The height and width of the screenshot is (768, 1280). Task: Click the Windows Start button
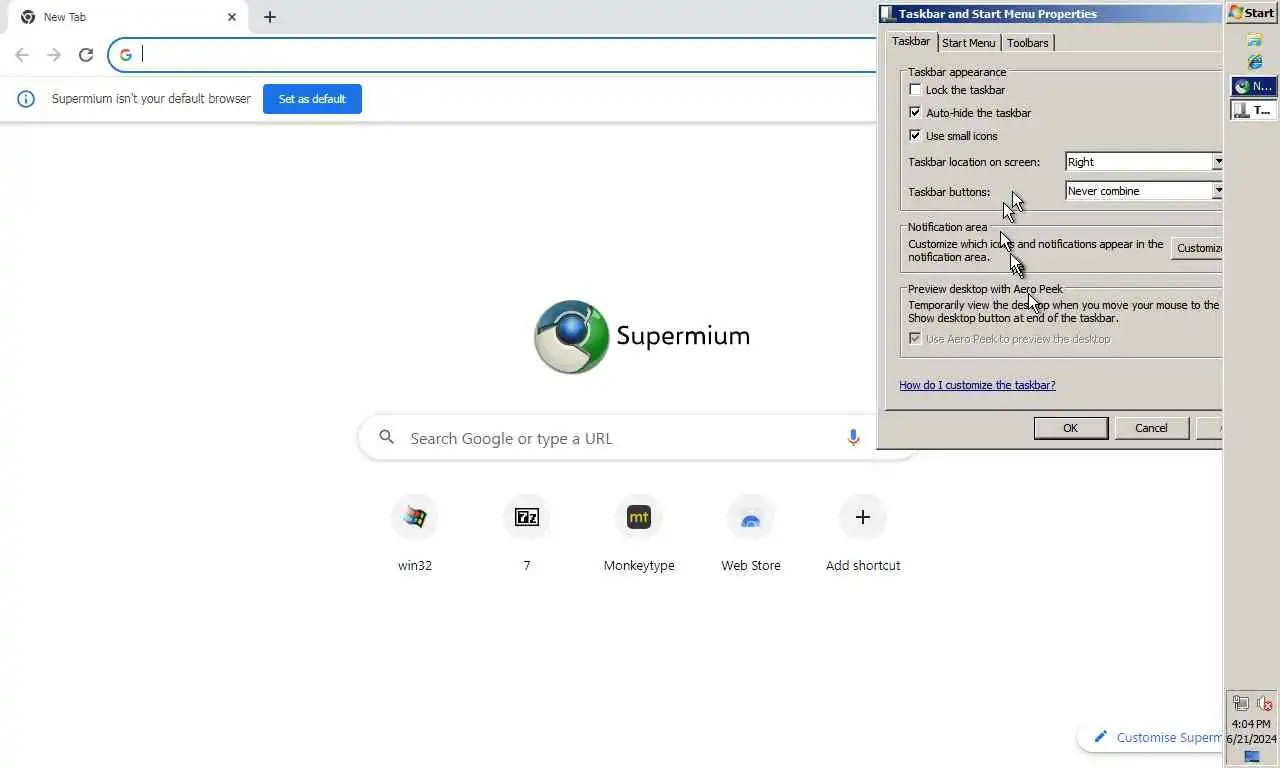[1252, 13]
